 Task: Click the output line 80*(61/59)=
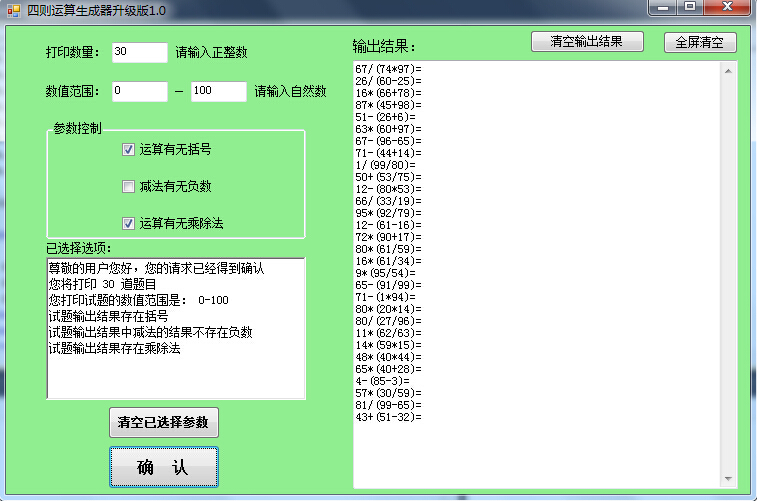click(388, 250)
